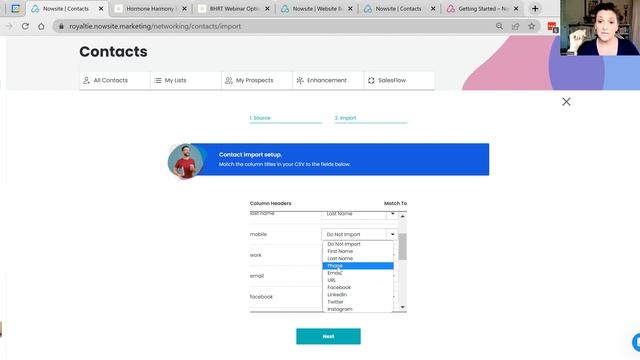Click the facebook column header label

click(261, 297)
